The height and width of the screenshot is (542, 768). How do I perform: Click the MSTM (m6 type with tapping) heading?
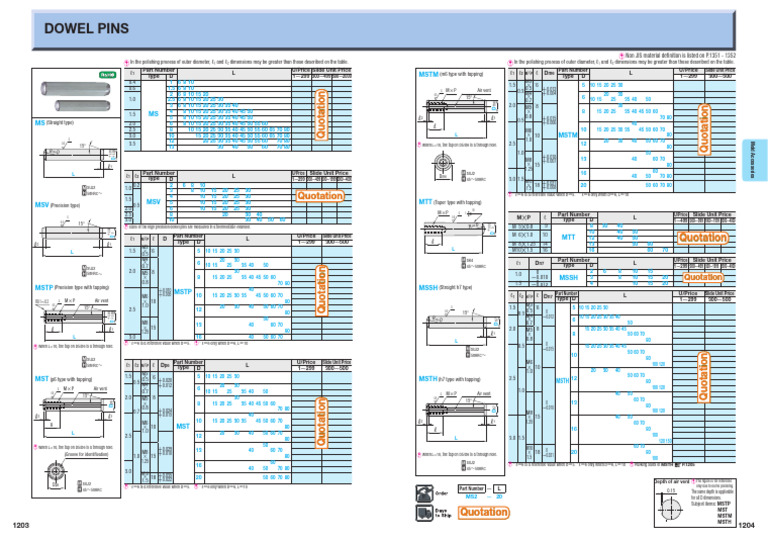pyautogui.click(x=451, y=74)
